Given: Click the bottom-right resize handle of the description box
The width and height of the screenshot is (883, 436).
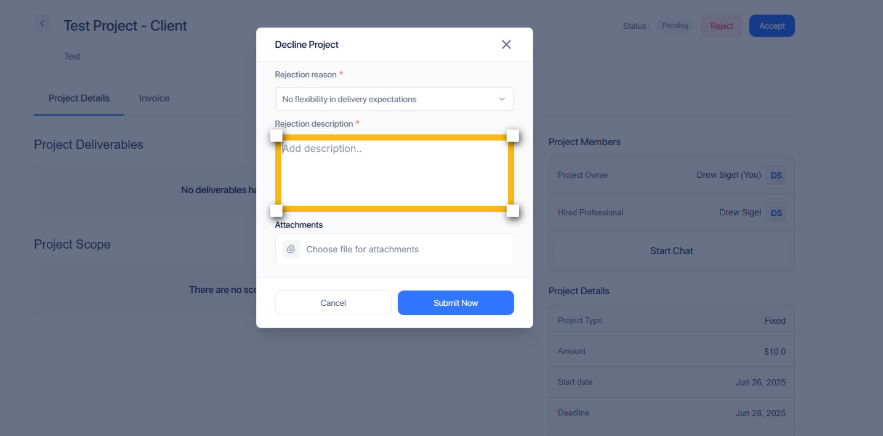Looking at the screenshot, I should [513, 210].
